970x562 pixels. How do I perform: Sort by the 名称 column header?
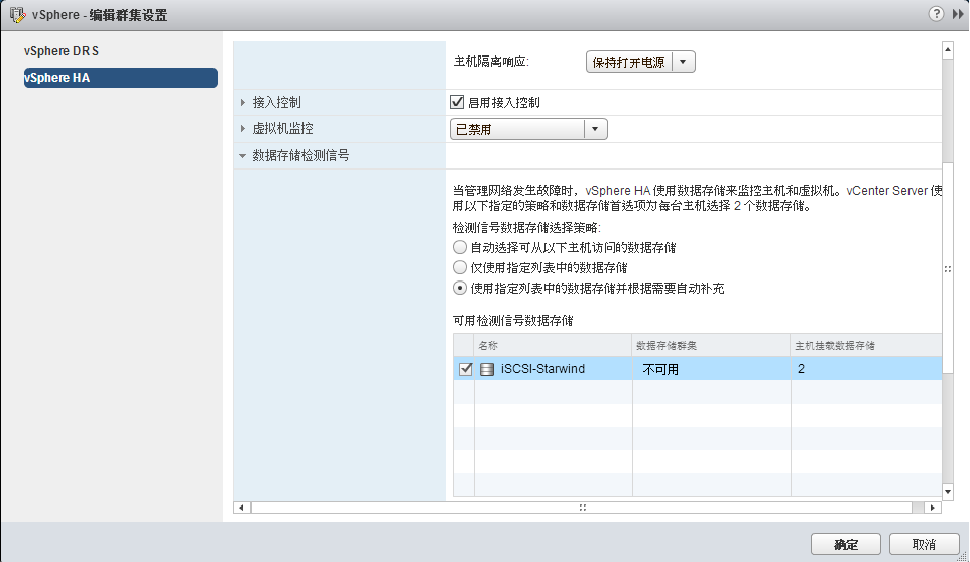[x=553, y=345]
